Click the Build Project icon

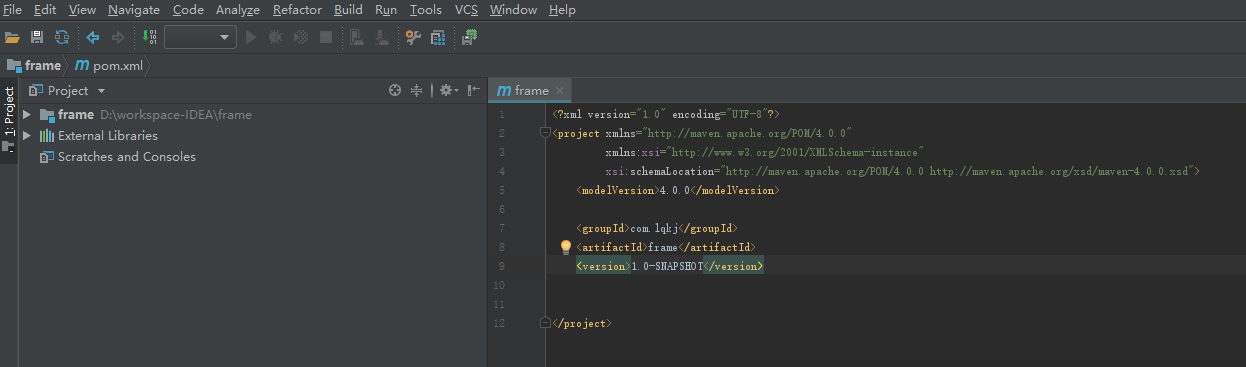(x=149, y=37)
